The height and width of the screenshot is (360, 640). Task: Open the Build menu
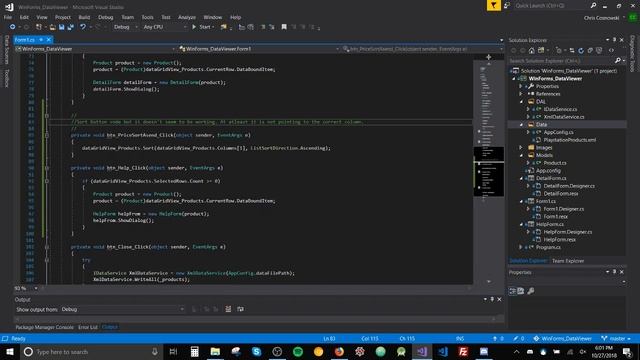tap(84, 17)
